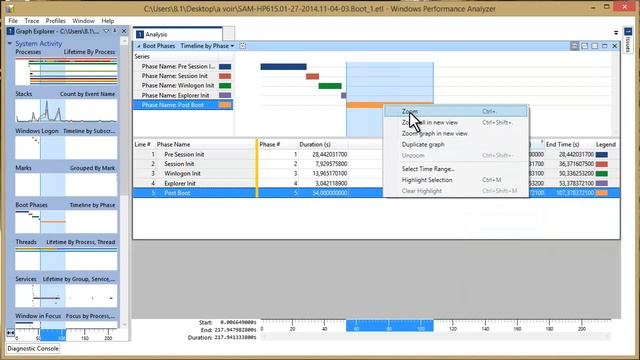The width and height of the screenshot is (640, 360).
Task: Open the Trace menu
Action: point(32,21)
